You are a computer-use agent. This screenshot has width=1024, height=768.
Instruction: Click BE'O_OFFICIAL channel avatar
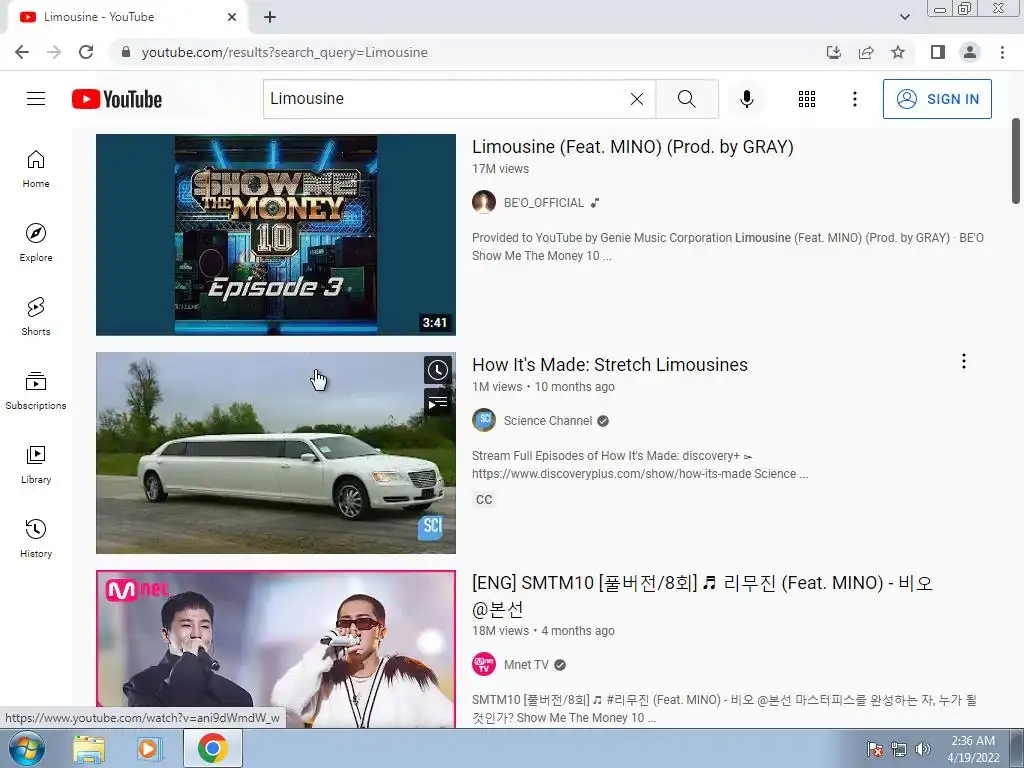484,202
